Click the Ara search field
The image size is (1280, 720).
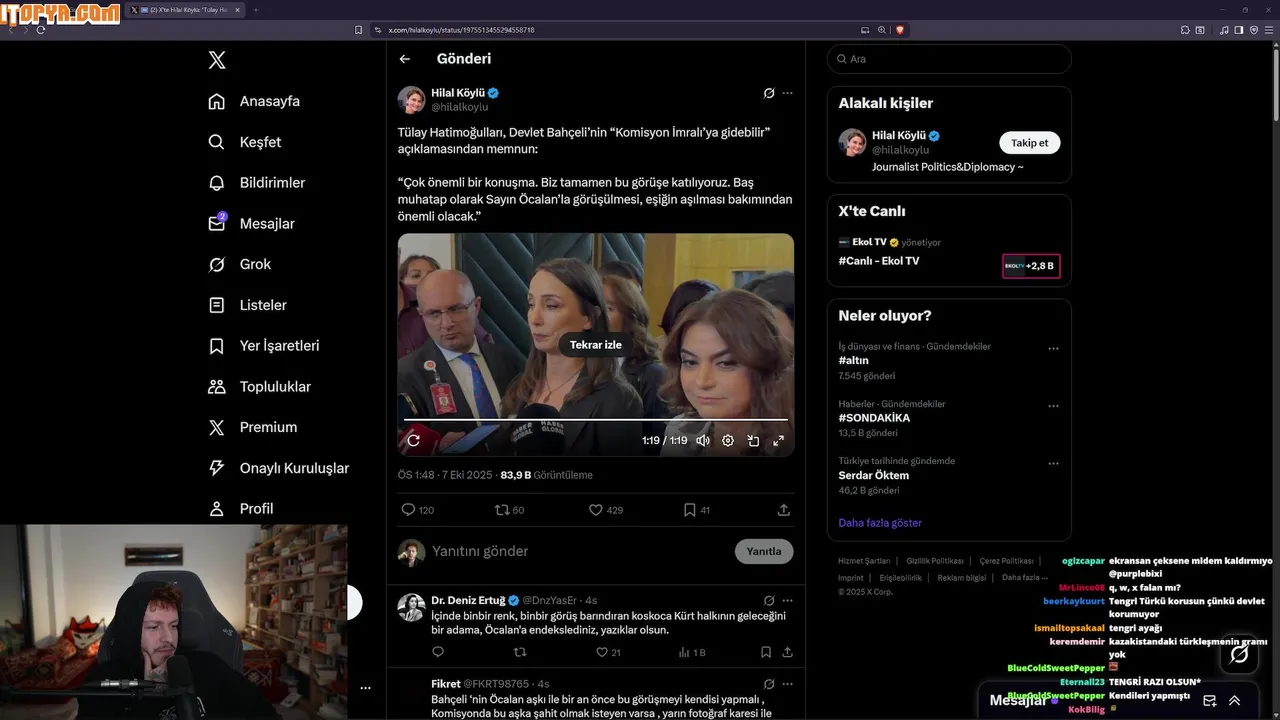(949, 59)
